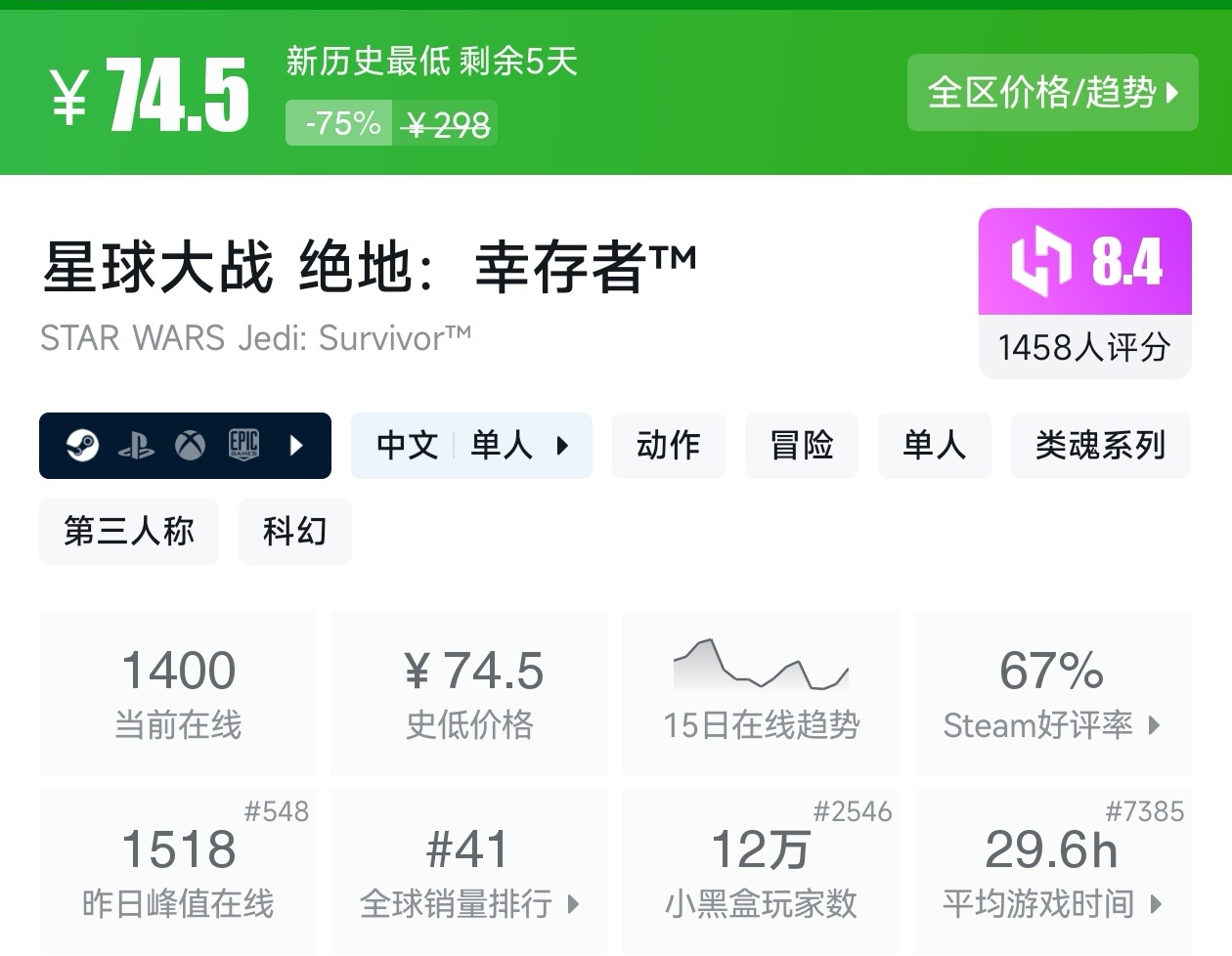Image resolution: width=1232 pixels, height=956 pixels.
Task: Tap the #2546 rank label
Action: tap(853, 811)
